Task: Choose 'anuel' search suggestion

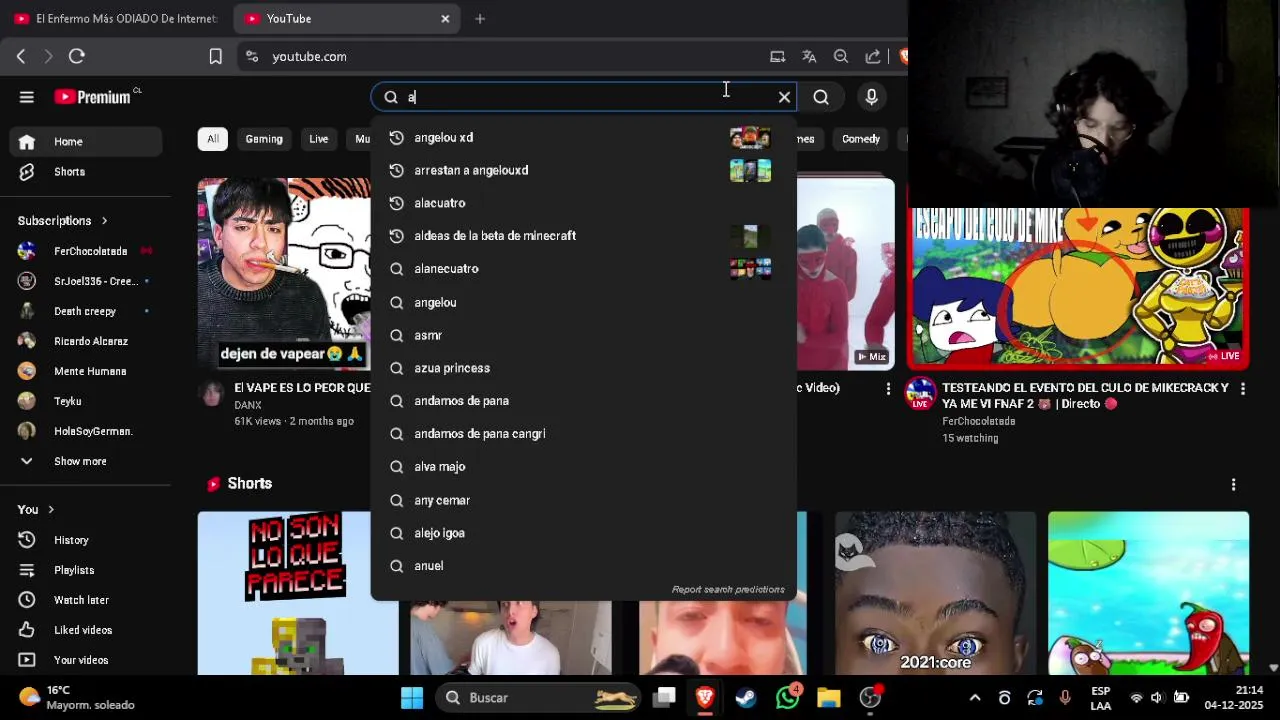Action: click(584, 566)
